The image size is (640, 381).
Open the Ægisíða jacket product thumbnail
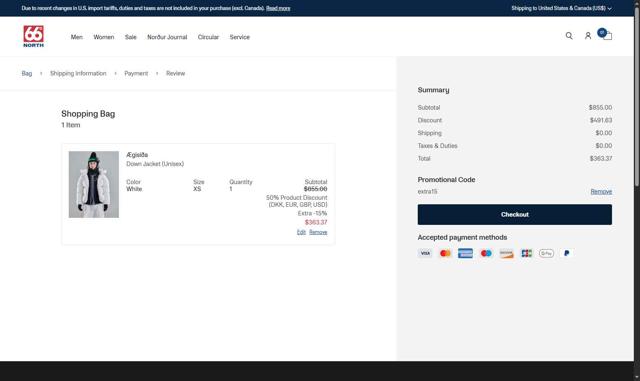[x=94, y=184]
